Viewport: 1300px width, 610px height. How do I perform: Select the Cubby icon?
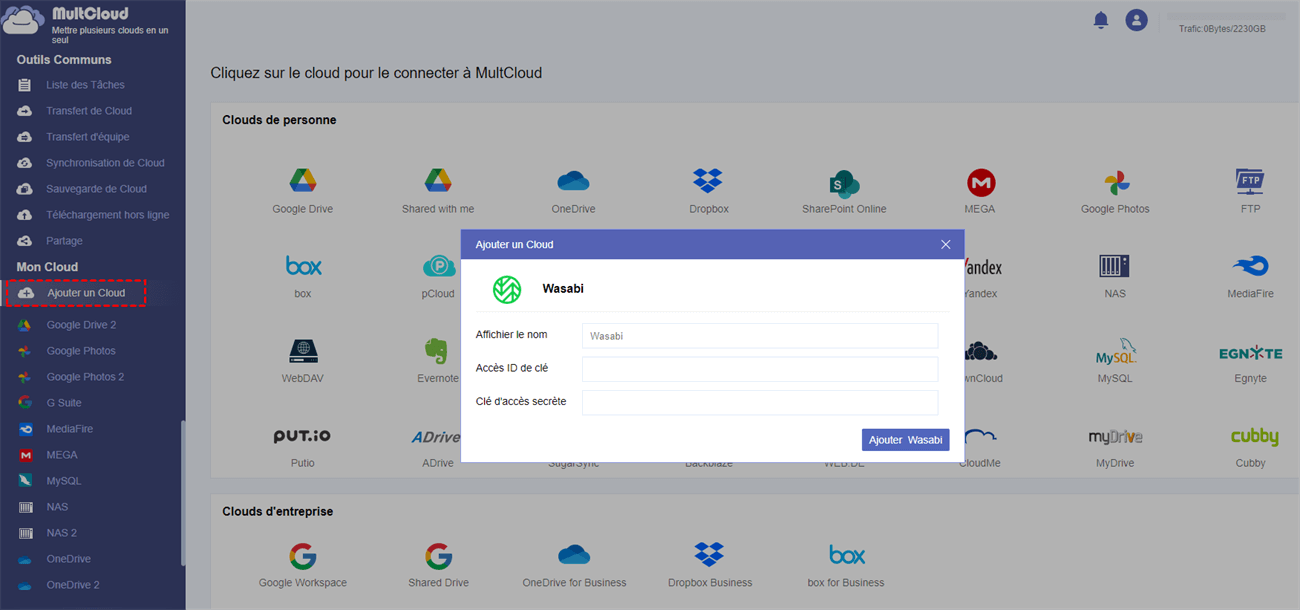tap(1254, 437)
